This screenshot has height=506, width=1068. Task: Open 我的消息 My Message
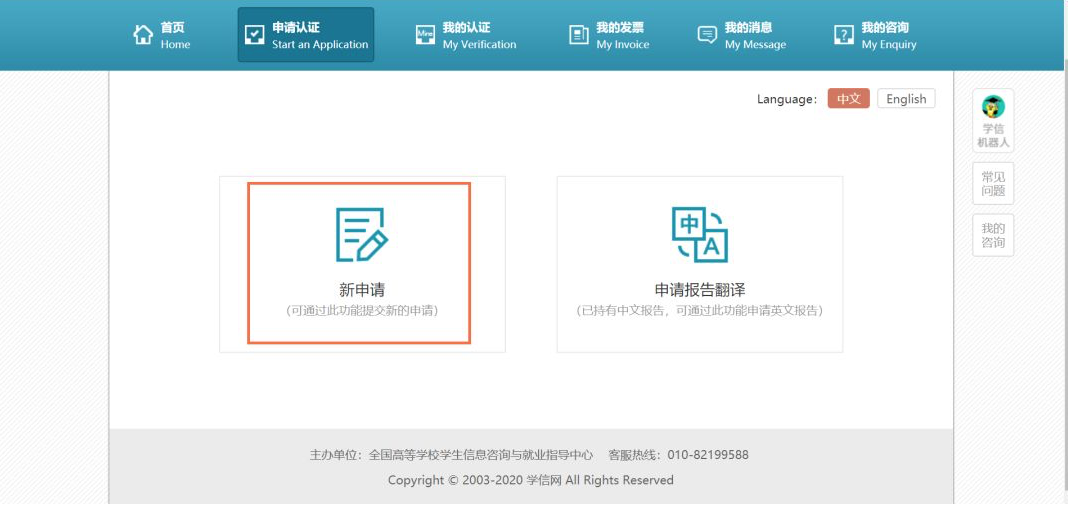(742, 35)
